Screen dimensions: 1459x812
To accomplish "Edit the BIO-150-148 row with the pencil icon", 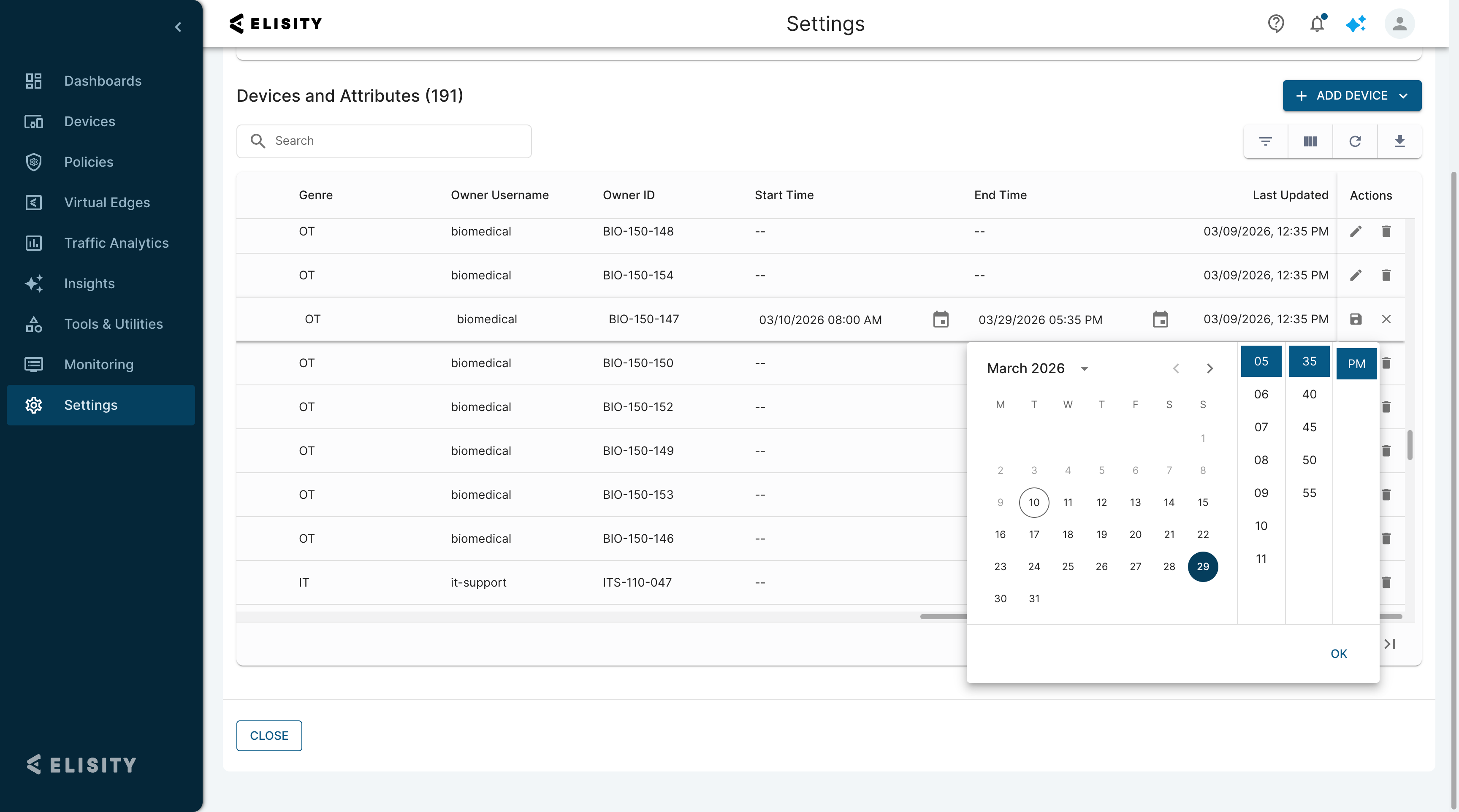I will coord(1355,232).
